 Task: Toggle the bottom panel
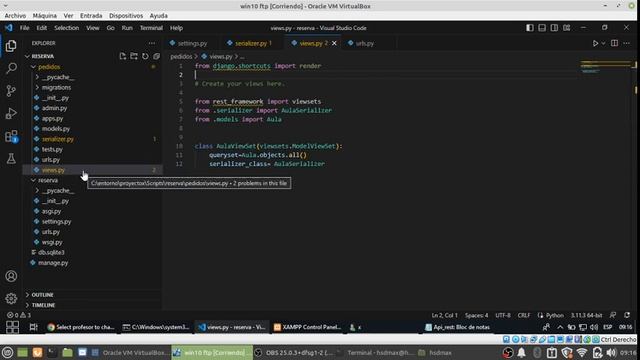[542, 28]
